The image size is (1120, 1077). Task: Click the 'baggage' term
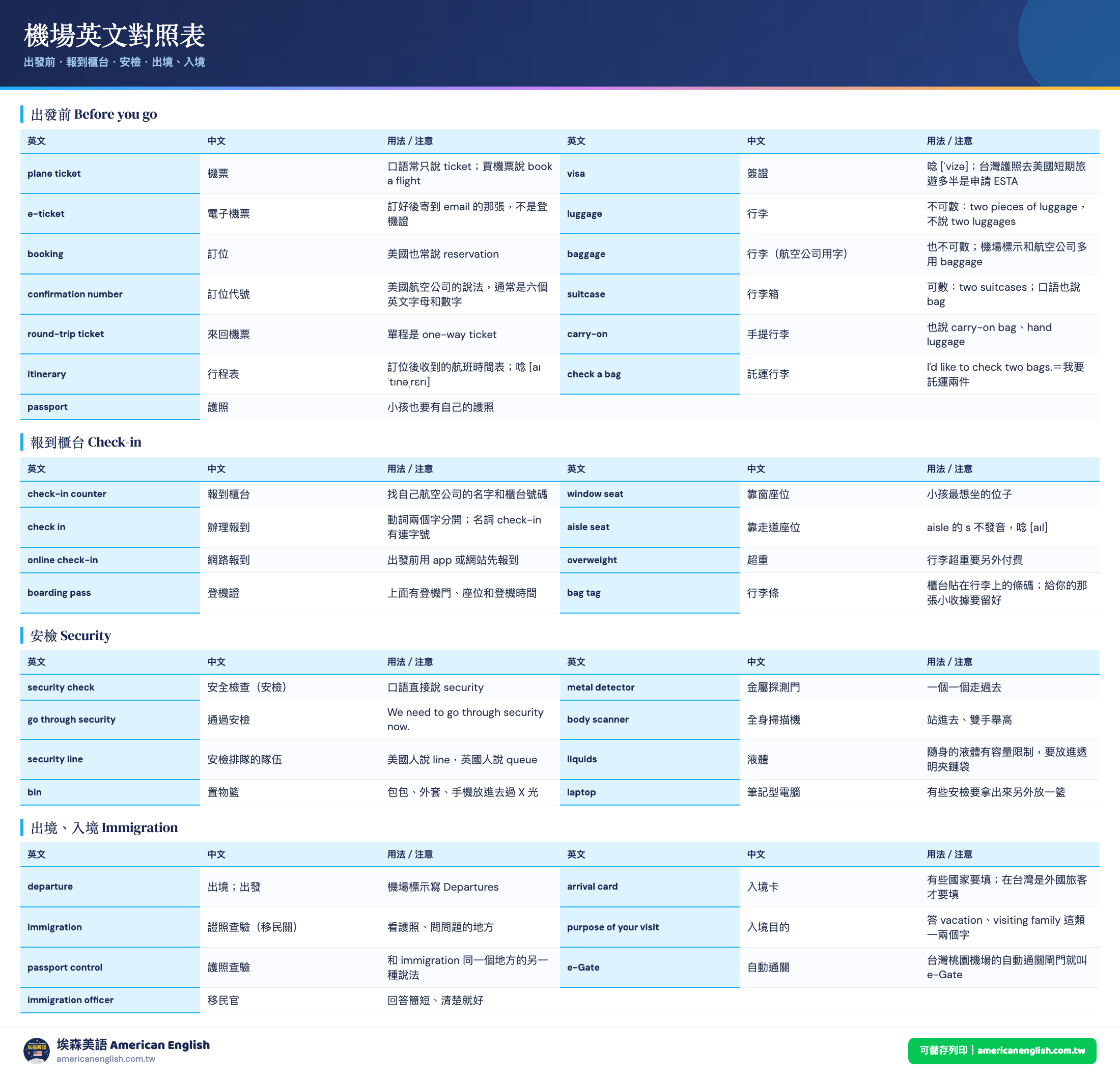point(586,254)
